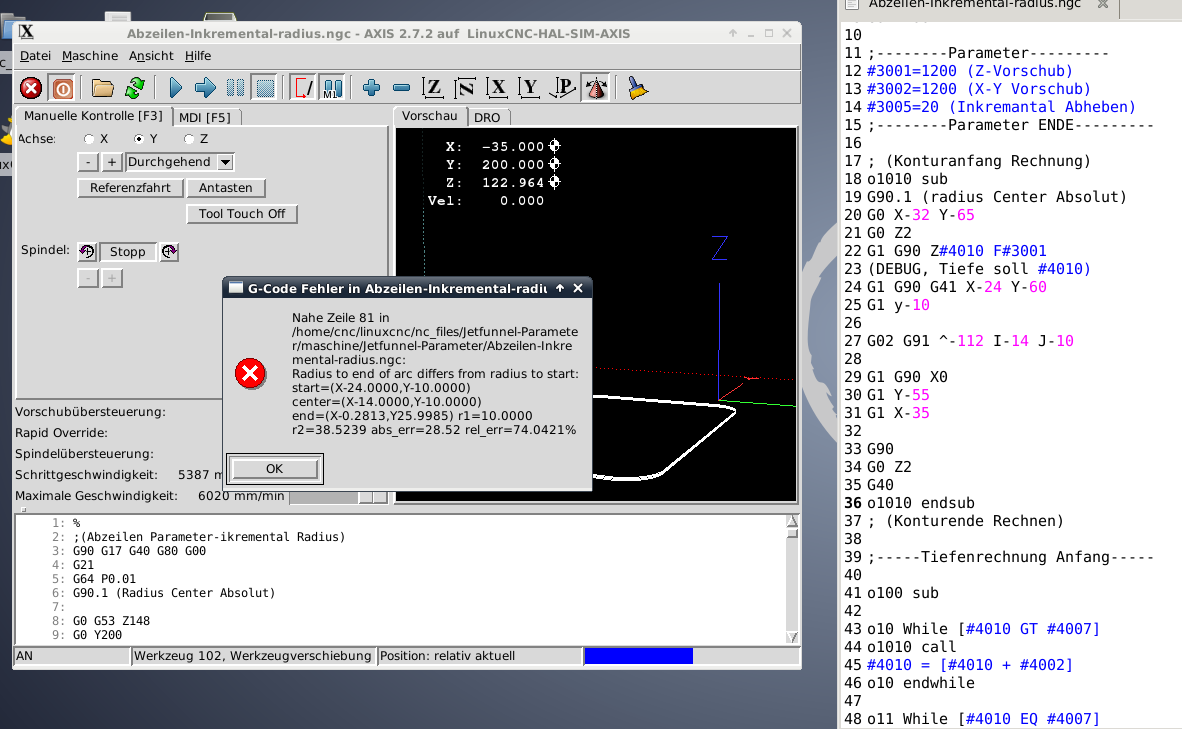The image size is (1182, 729).
Task: Toggle the optional pause M1 icon
Action: [x=332, y=88]
